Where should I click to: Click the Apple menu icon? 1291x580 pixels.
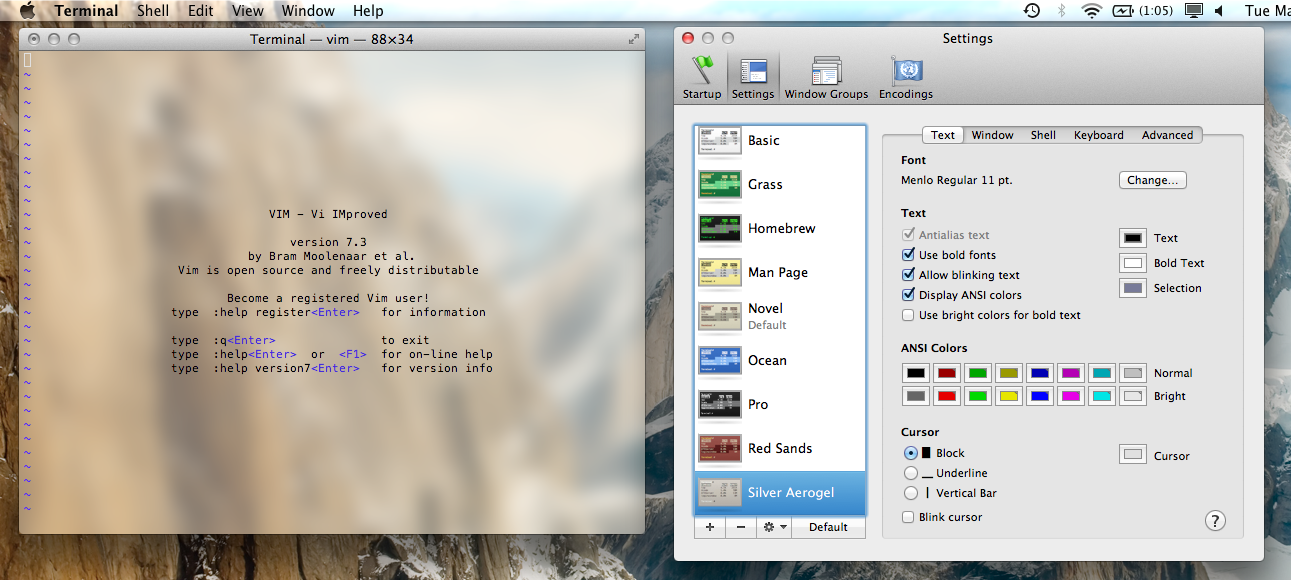[27, 11]
